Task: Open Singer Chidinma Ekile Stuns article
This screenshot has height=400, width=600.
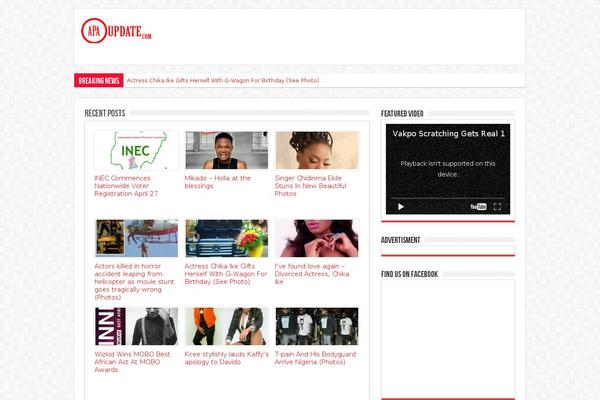Action: (x=310, y=186)
